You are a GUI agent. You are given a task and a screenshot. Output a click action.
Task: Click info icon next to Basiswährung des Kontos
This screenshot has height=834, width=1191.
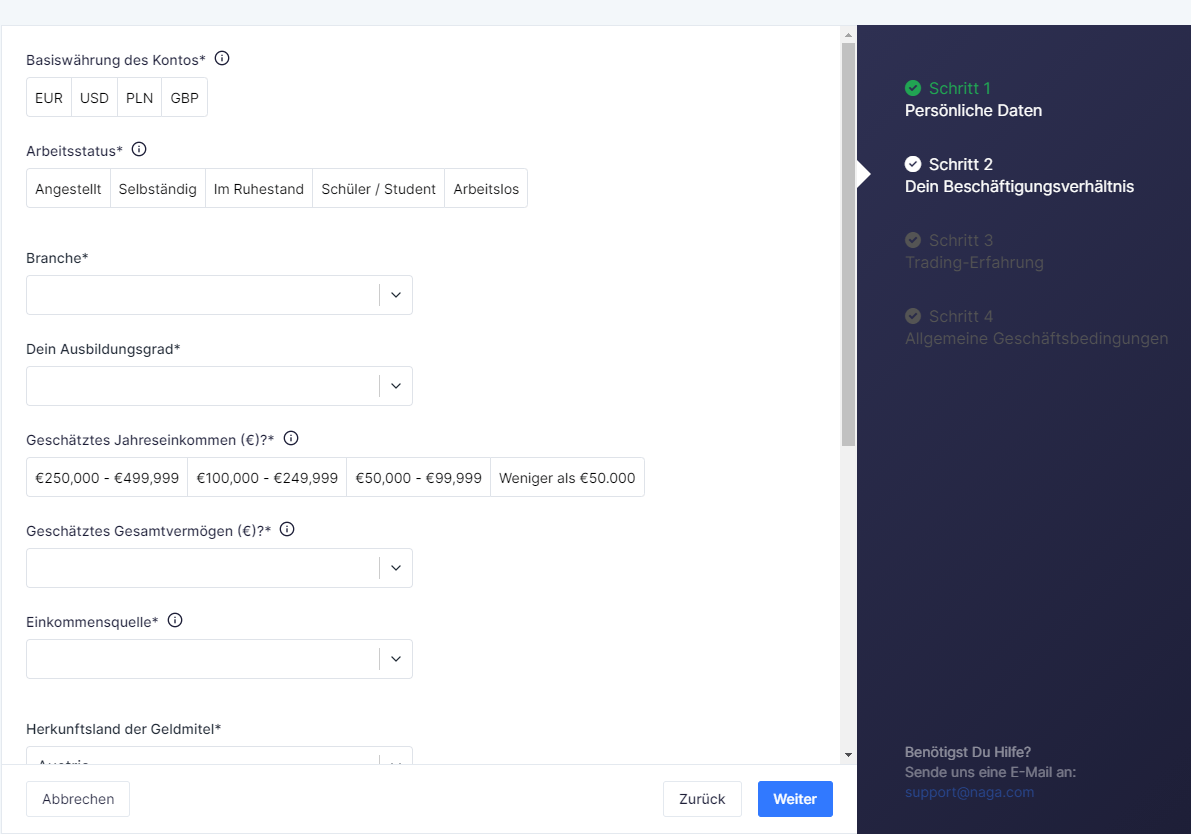(222, 59)
